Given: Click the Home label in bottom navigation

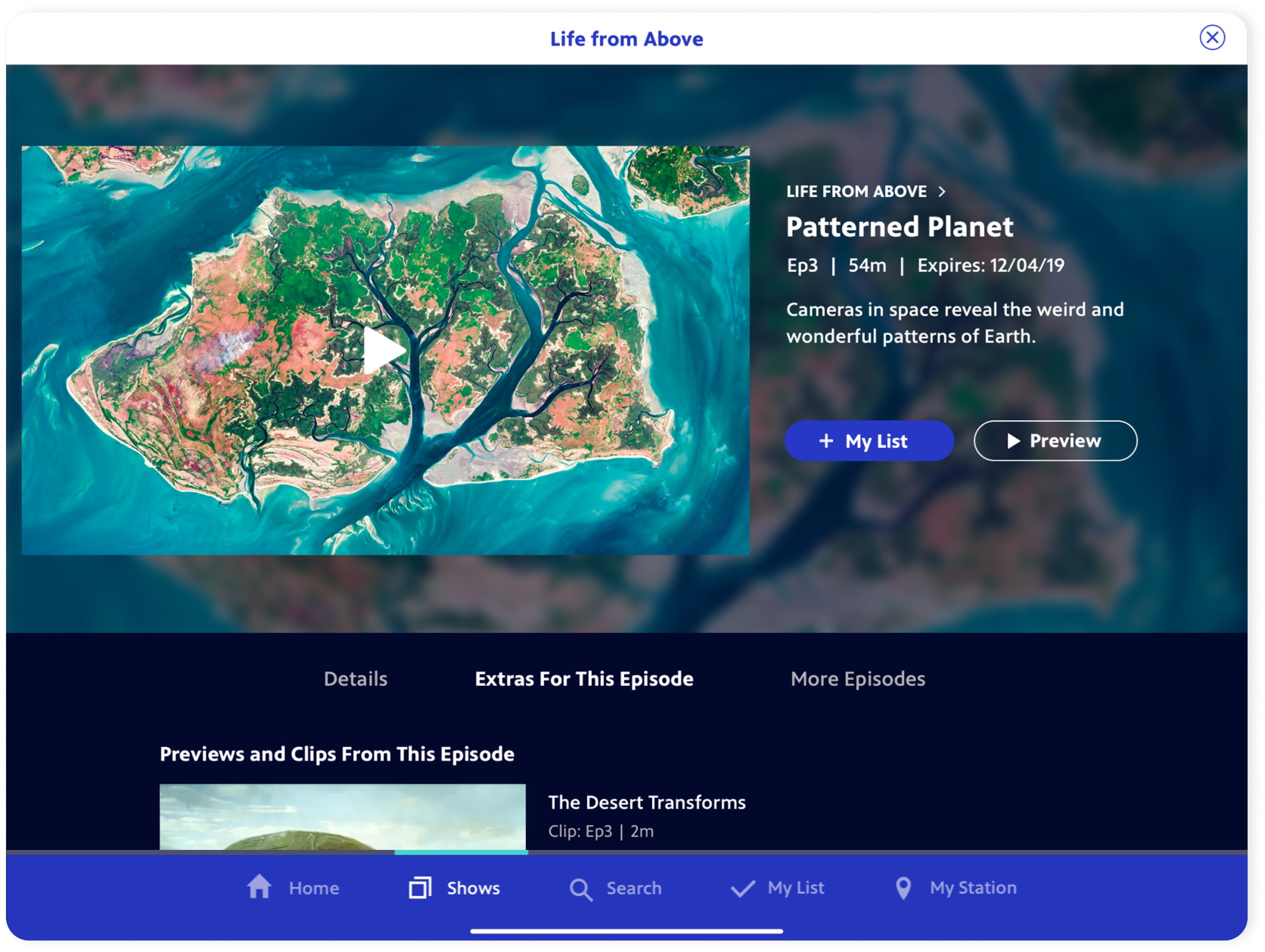Looking at the screenshot, I should 314,888.
